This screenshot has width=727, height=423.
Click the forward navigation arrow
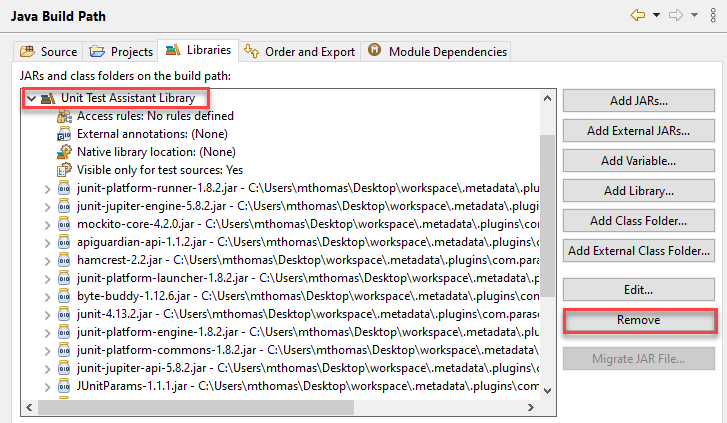coord(676,15)
